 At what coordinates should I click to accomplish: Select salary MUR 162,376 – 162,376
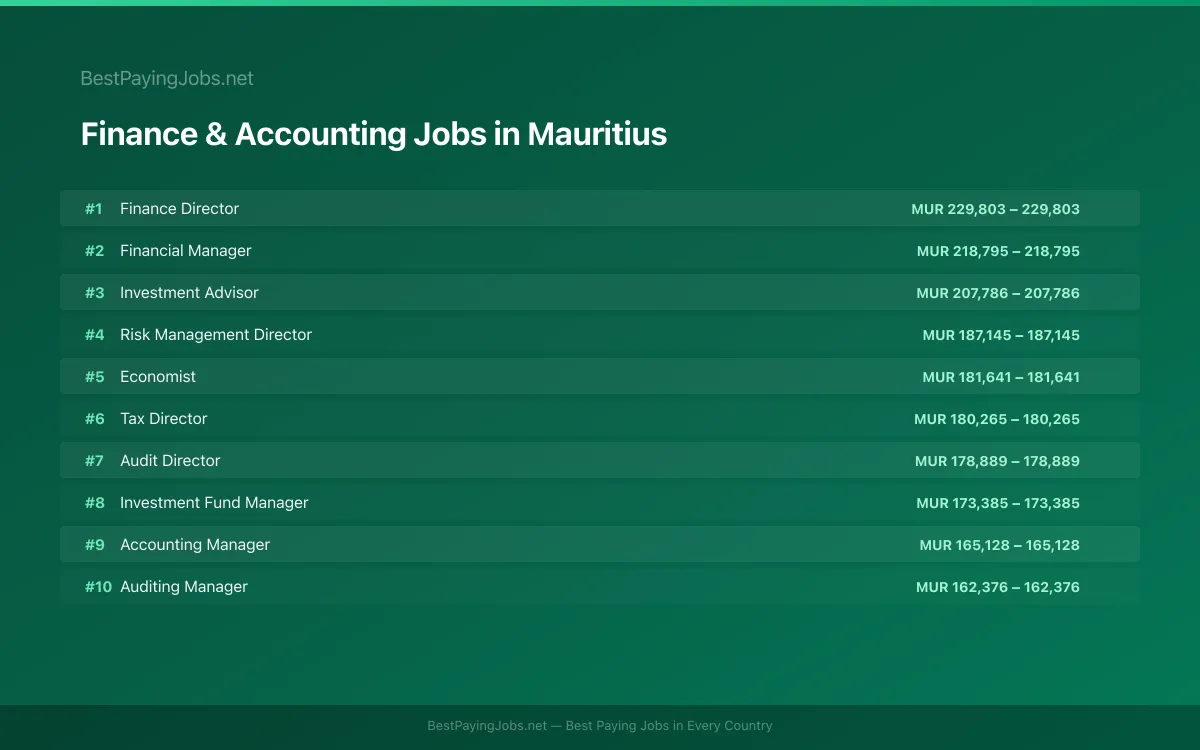coord(998,587)
